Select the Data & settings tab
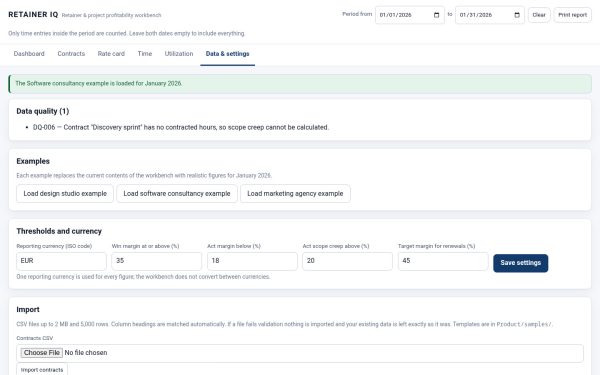The height and width of the screenshot is (375, 600). pyautogui.click(x=227, y=54)
